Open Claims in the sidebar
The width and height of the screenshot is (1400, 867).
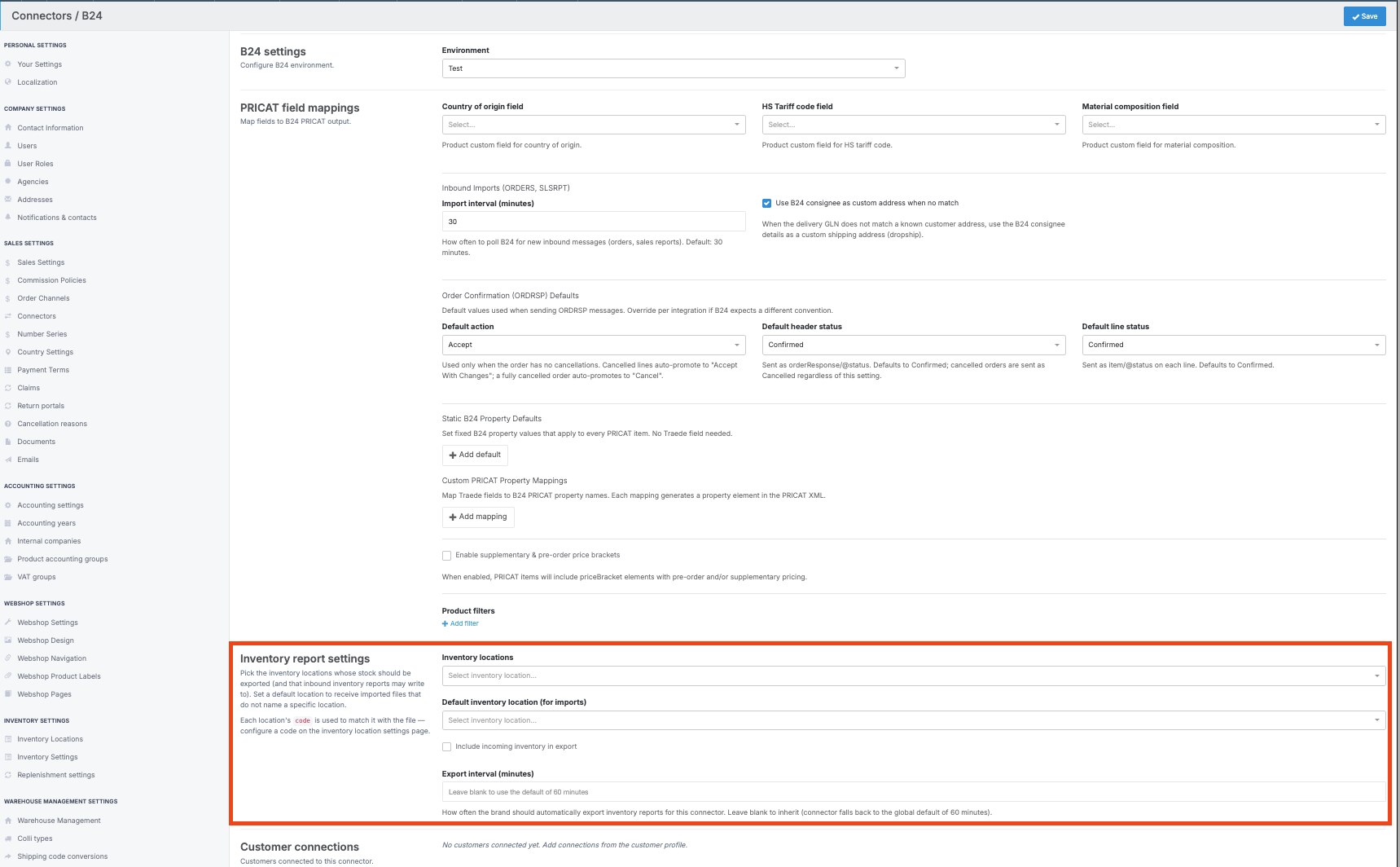click(29, 388)
